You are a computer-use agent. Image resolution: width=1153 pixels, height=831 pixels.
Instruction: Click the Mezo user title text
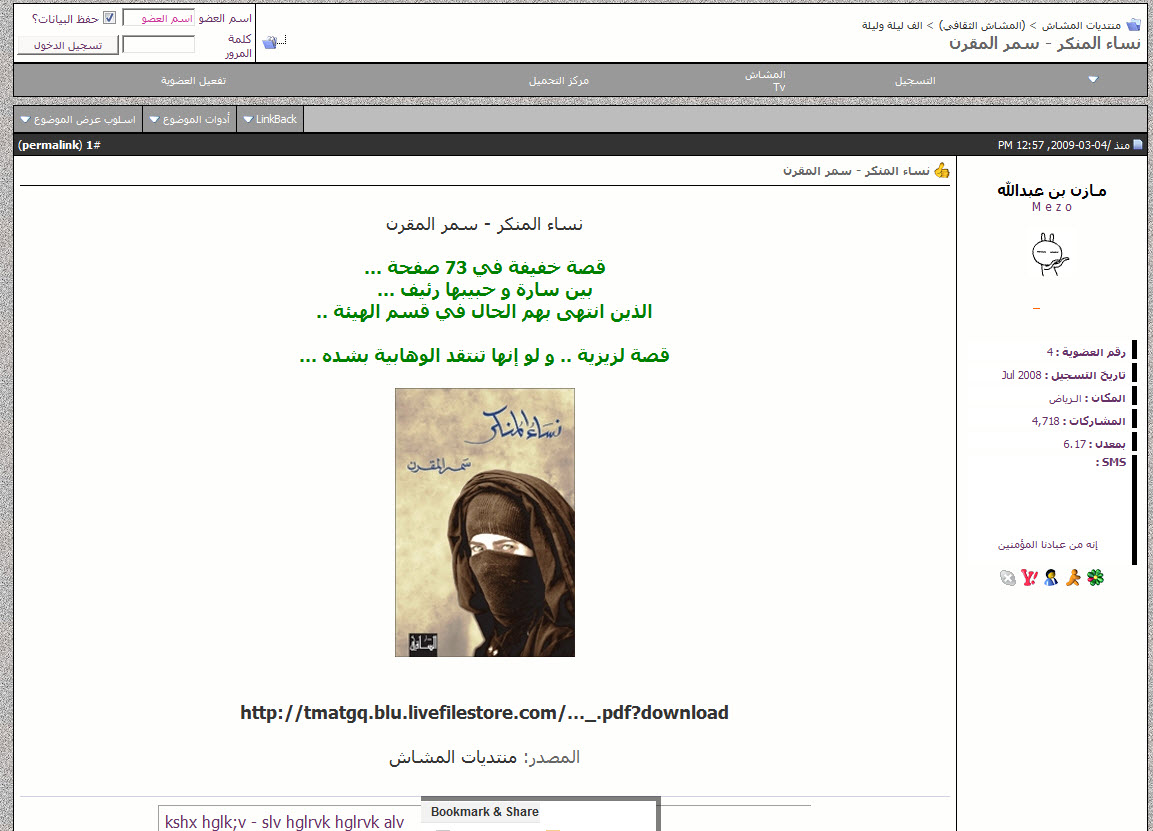click(1052, 207)
